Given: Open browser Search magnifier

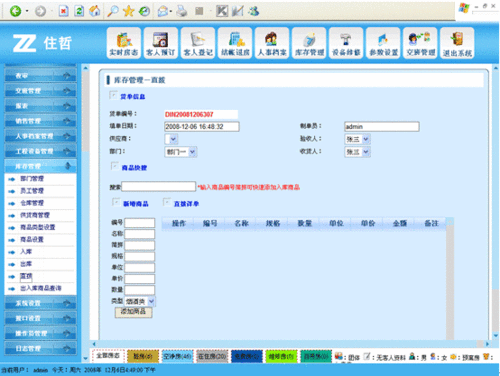Looking at the screenshot, I should pos(113,11).
